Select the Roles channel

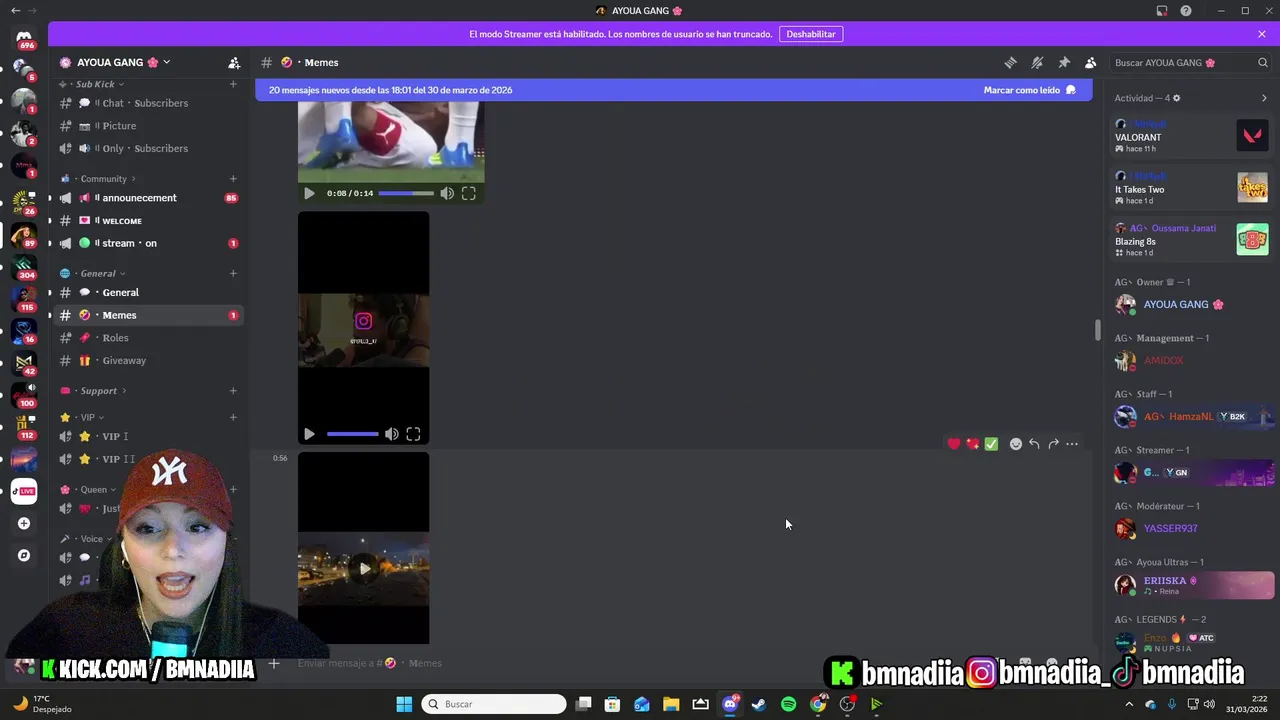[x=148, y=338]
